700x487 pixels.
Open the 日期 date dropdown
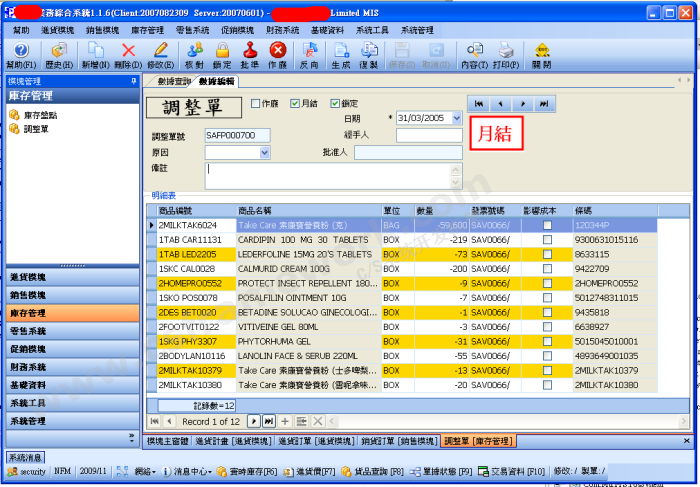coord(456,118)
